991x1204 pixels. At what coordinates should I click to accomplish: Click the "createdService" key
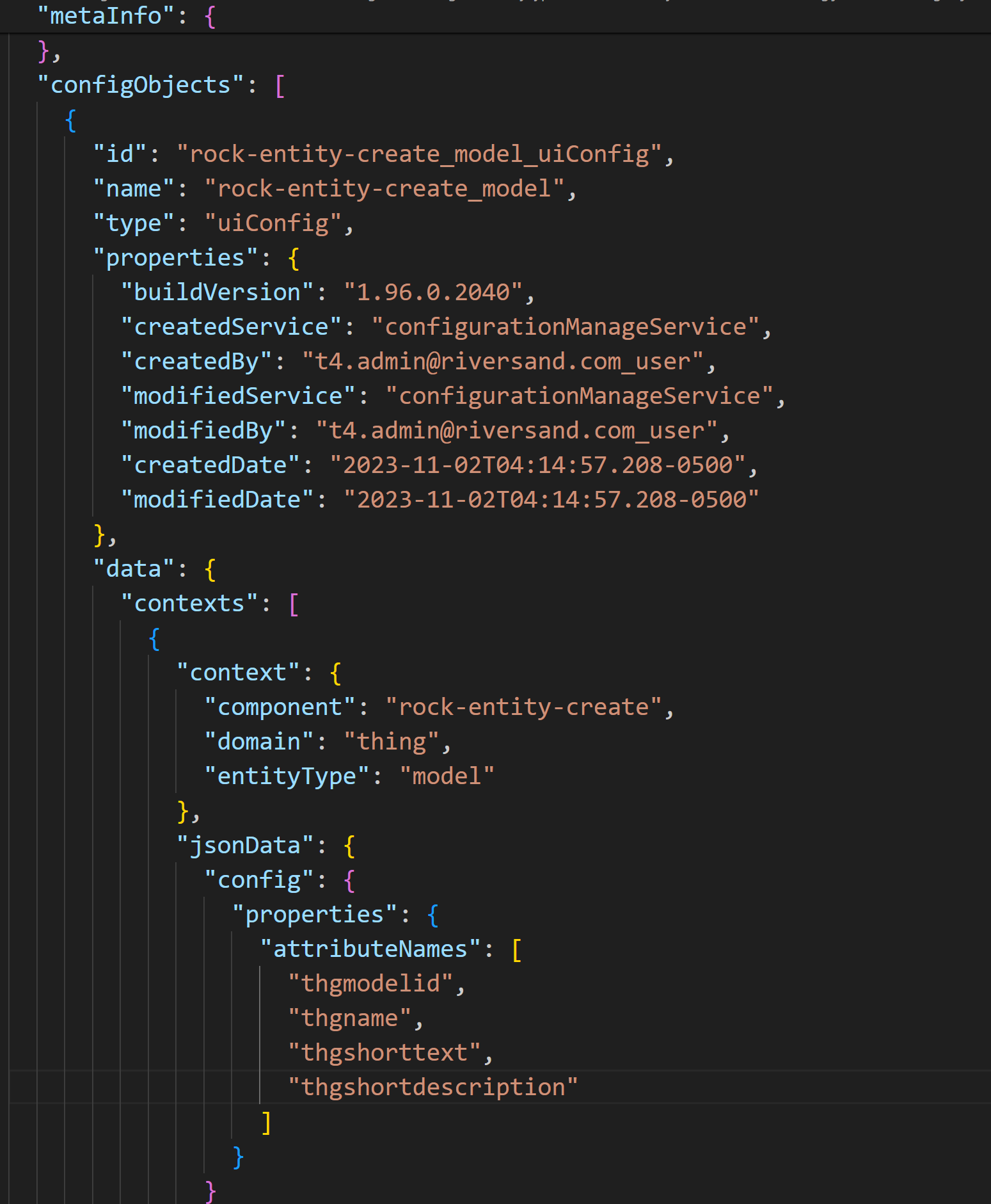click(230, 327)
